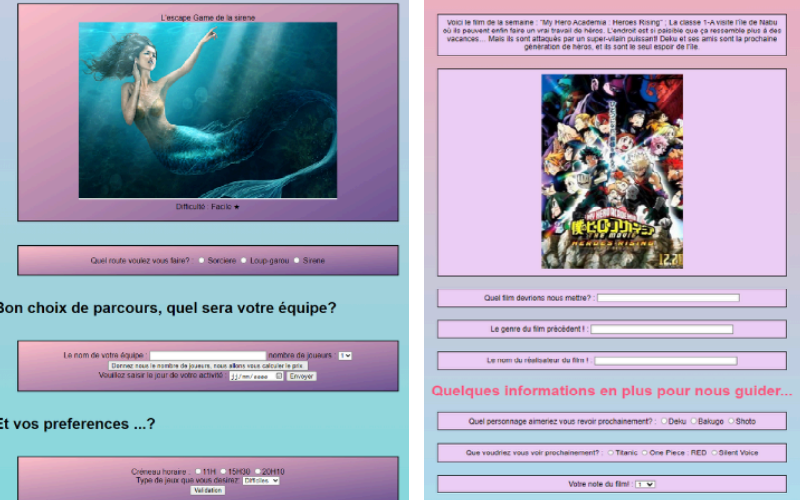Select One Piece : RED as next film

644,453
